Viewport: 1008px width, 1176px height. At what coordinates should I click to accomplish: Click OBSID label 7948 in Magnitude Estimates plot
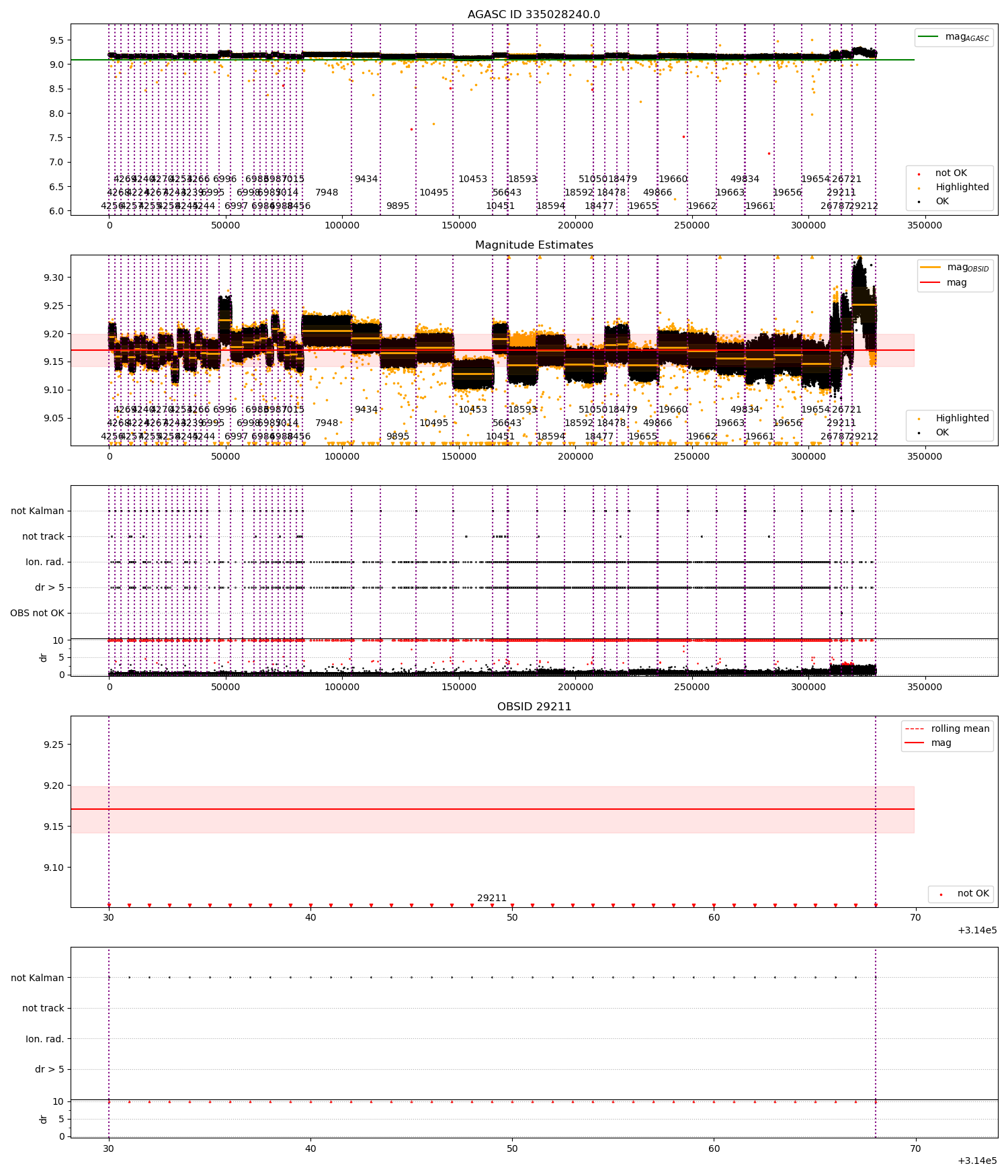coord(327,423)
